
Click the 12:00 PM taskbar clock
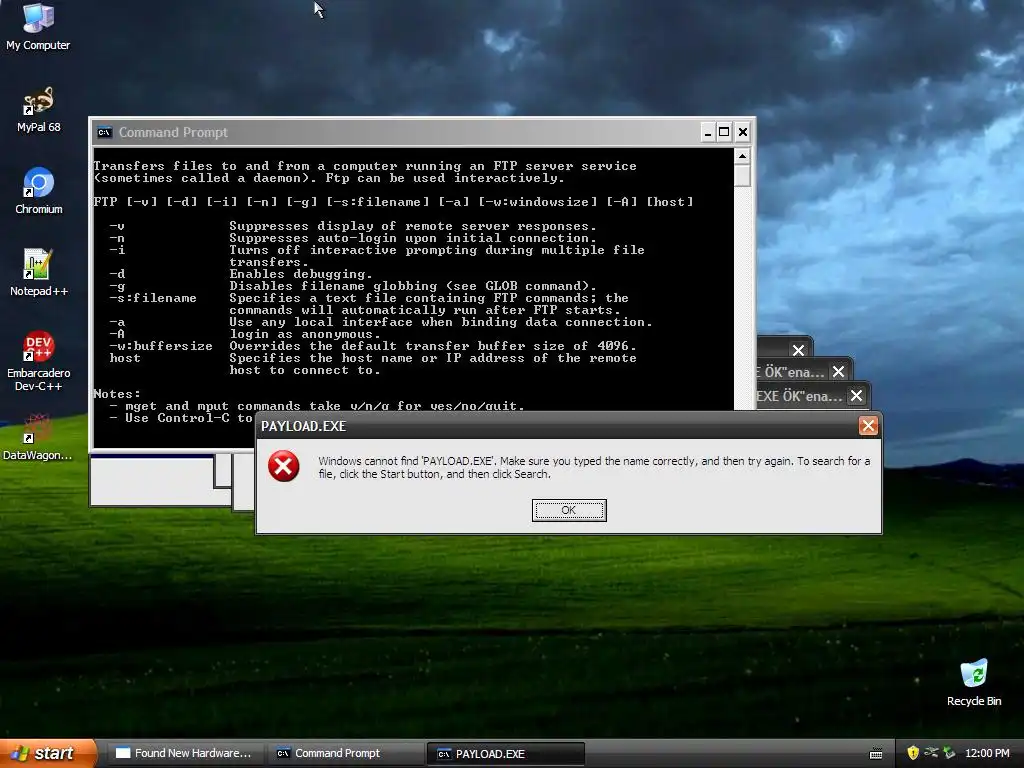pyautogui.click(x=987, y=753)
